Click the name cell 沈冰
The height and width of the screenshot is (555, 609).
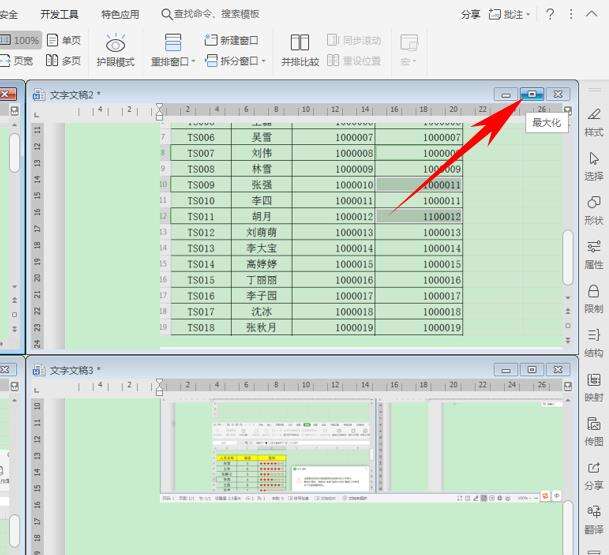pos(261,312)
